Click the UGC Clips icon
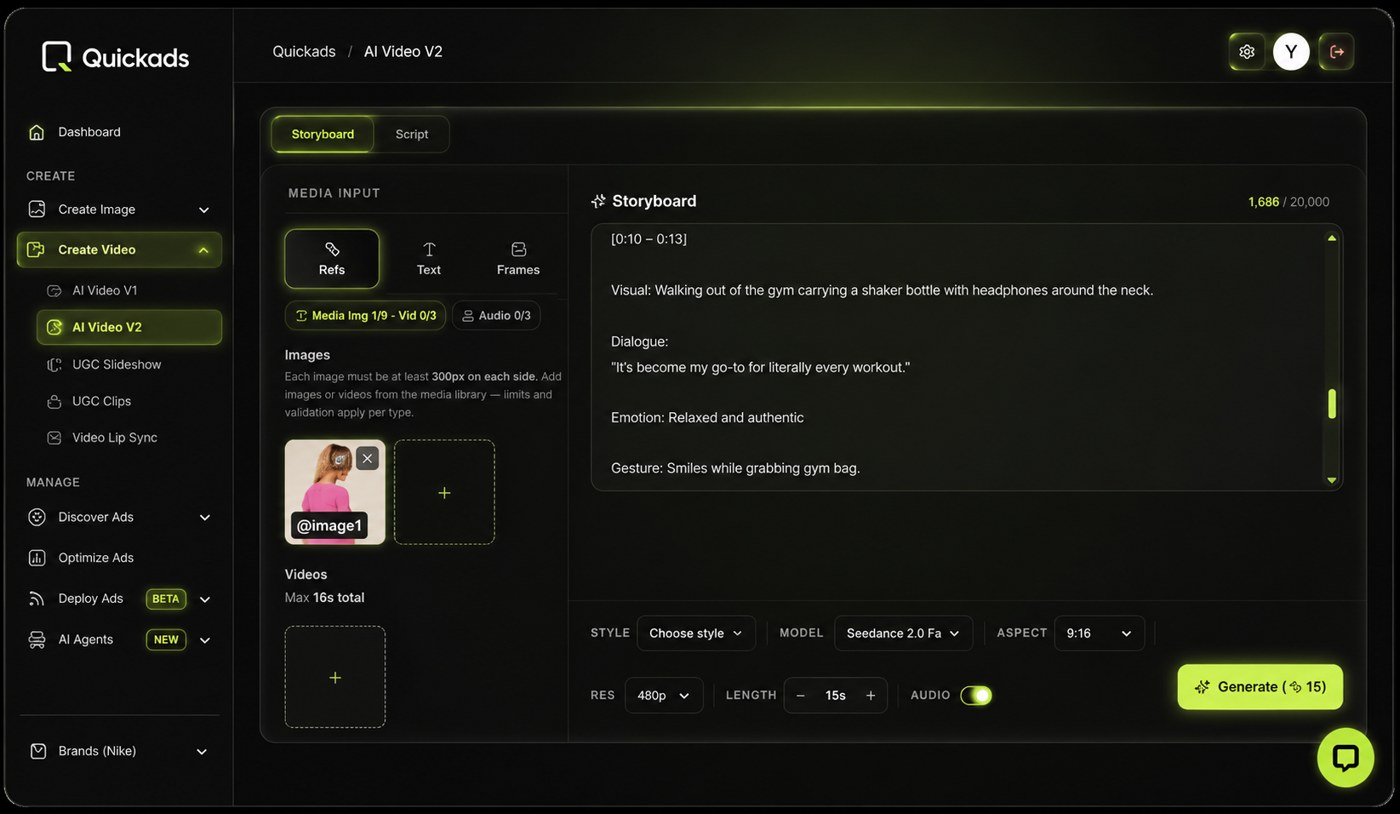 pyautogui.click(x=54, y=401)
